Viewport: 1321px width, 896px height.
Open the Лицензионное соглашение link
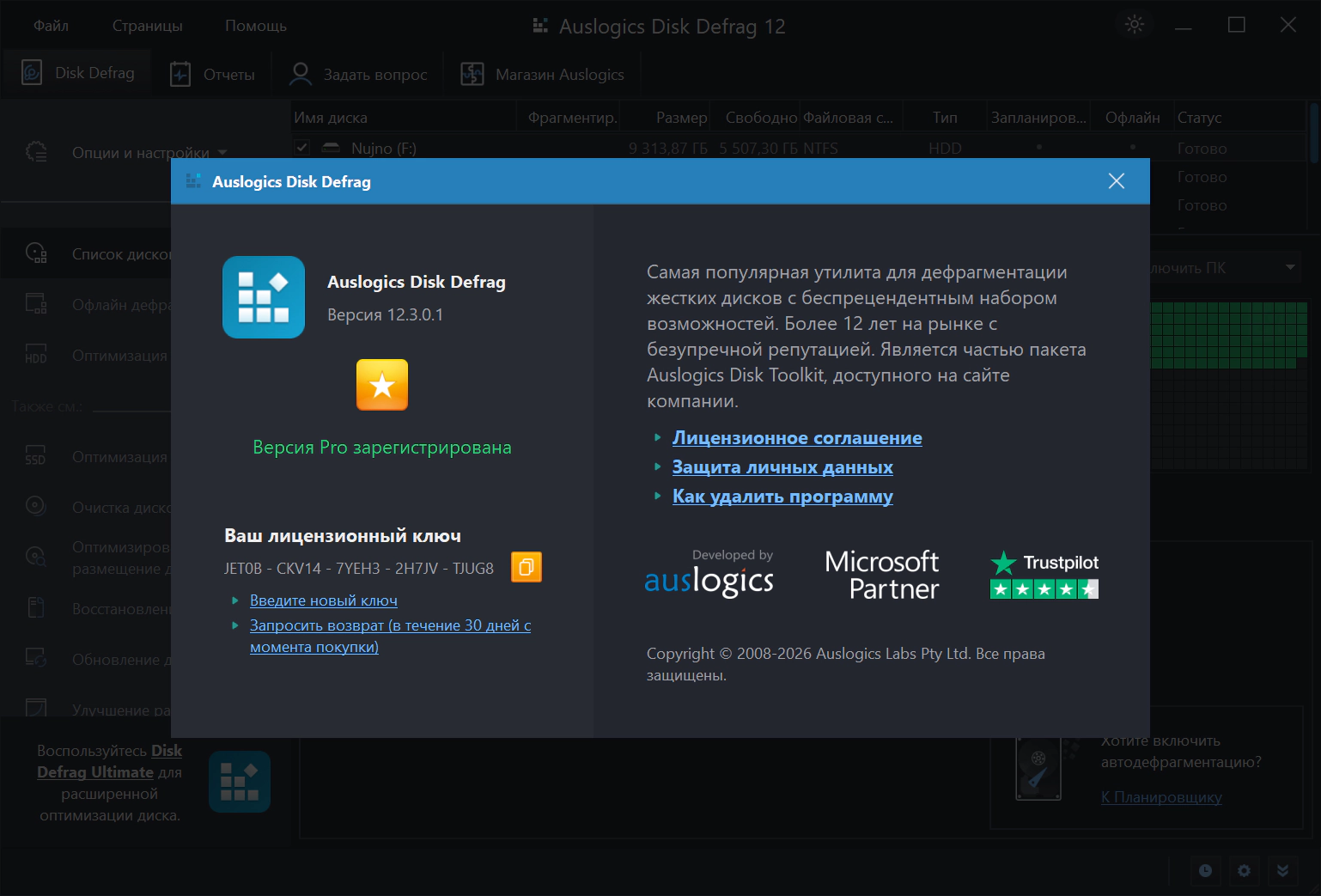click(x=797, y=438)
